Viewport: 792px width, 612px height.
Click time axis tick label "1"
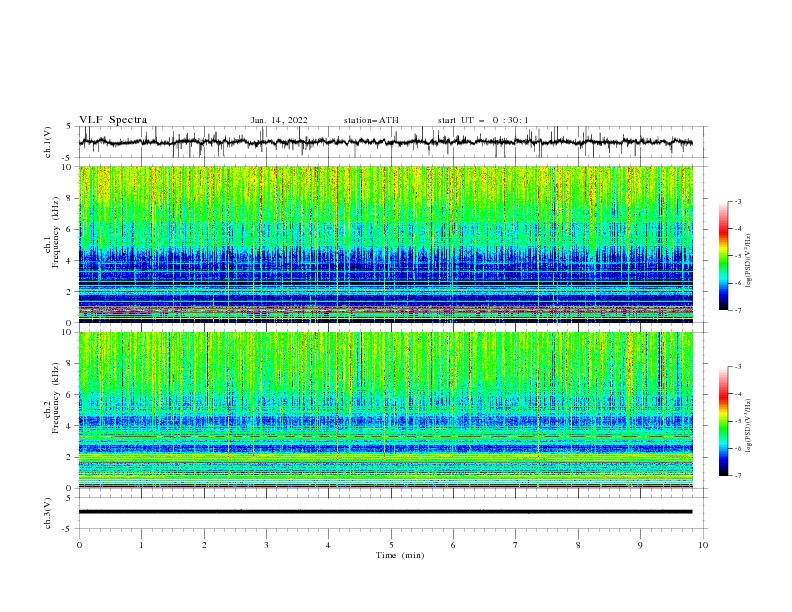coord(141,545)
